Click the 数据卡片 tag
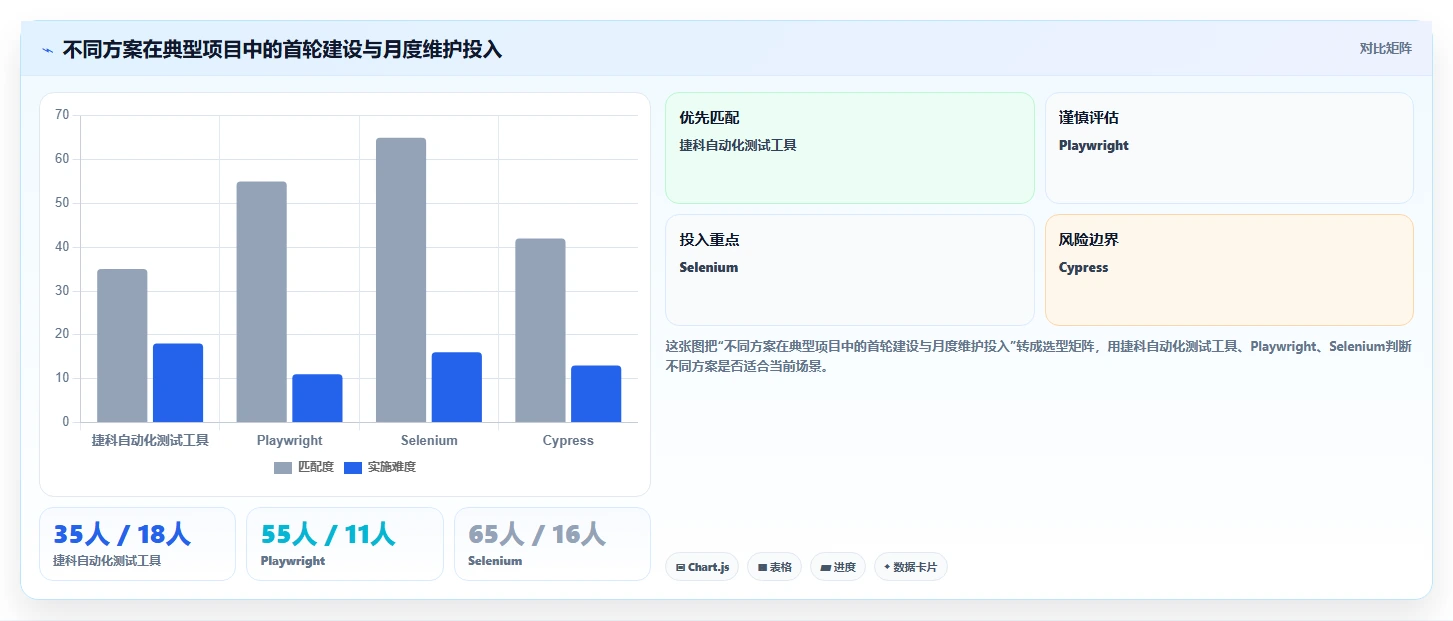Screen dimensions: 1453x621 910,567
